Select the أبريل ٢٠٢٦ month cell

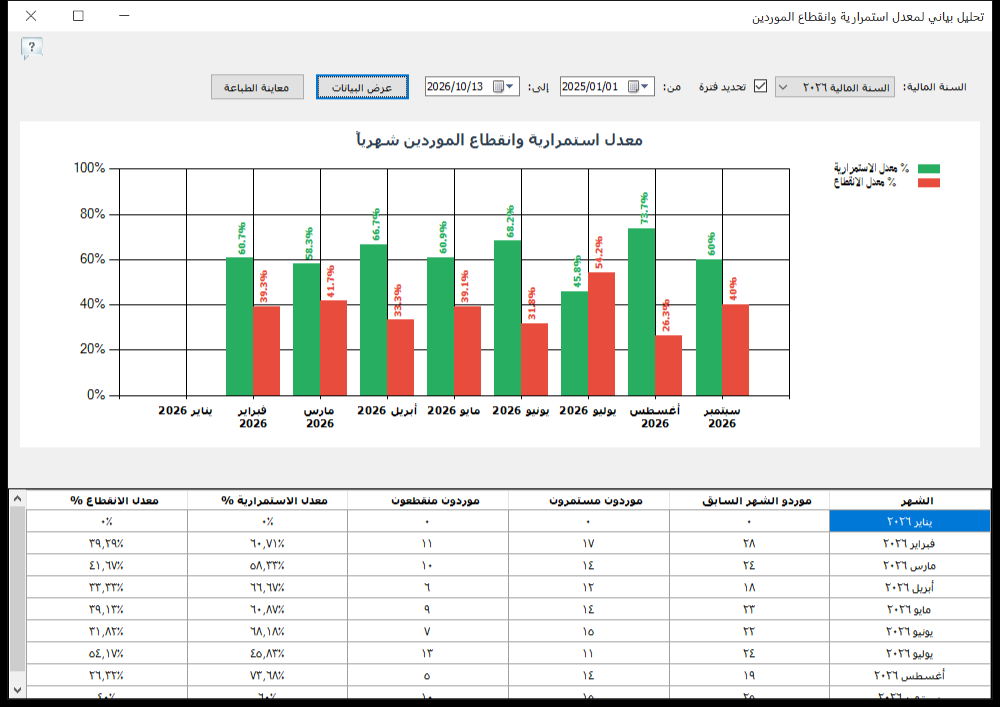(909, 587)
